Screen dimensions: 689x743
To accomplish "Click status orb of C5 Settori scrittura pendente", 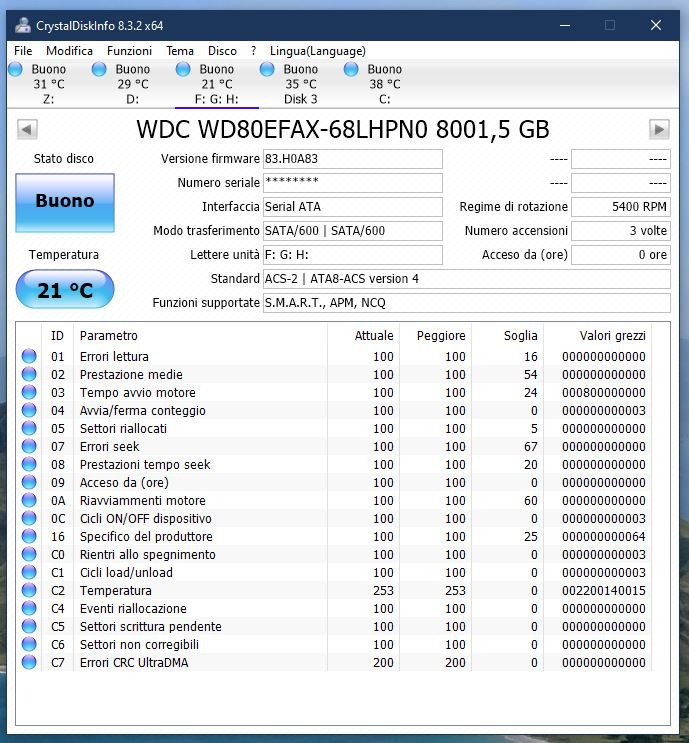I will 29,626.
